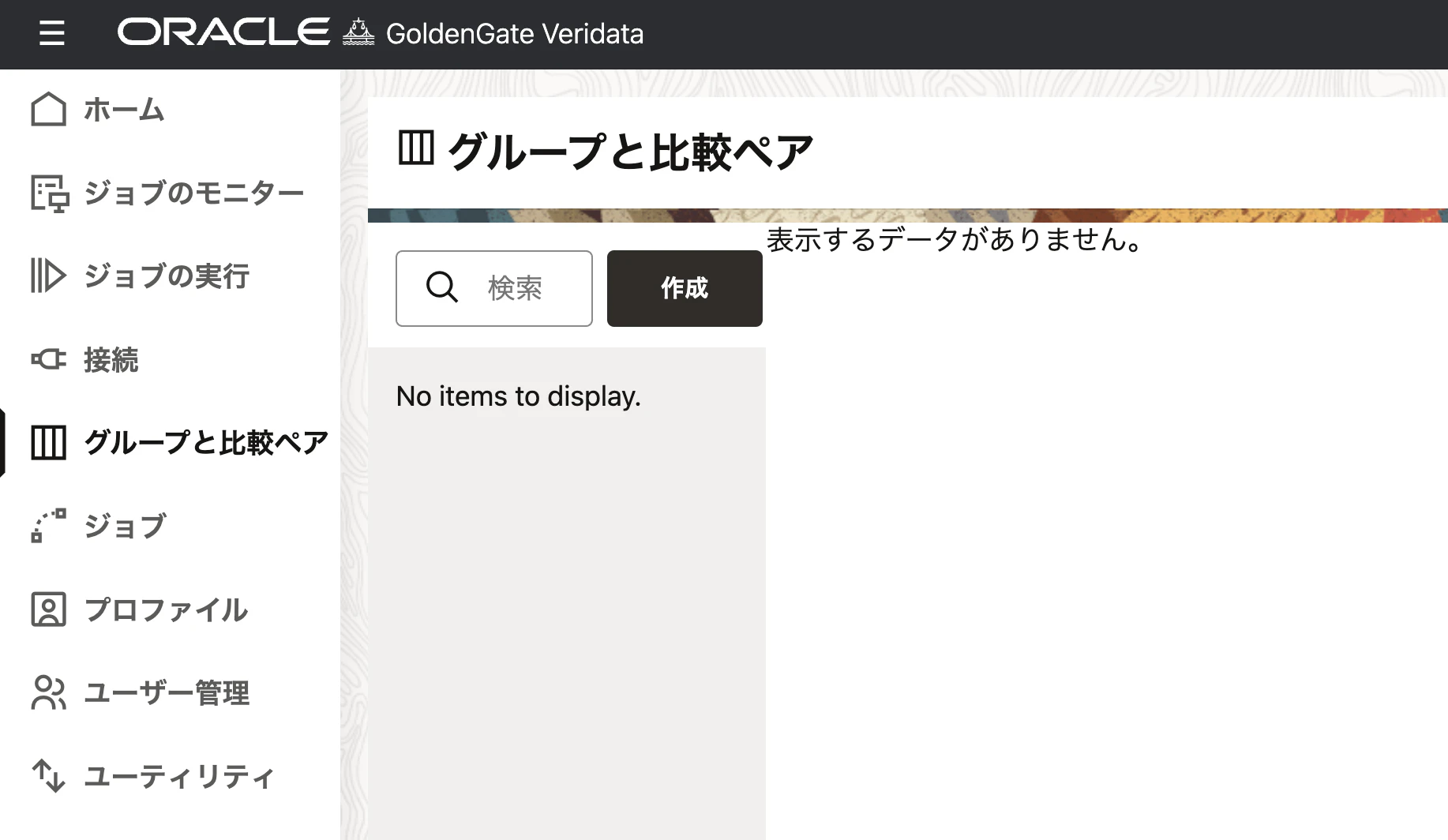Click the user management people icon
This screenshot has height=840, width=1448.
tap(48, 692)
